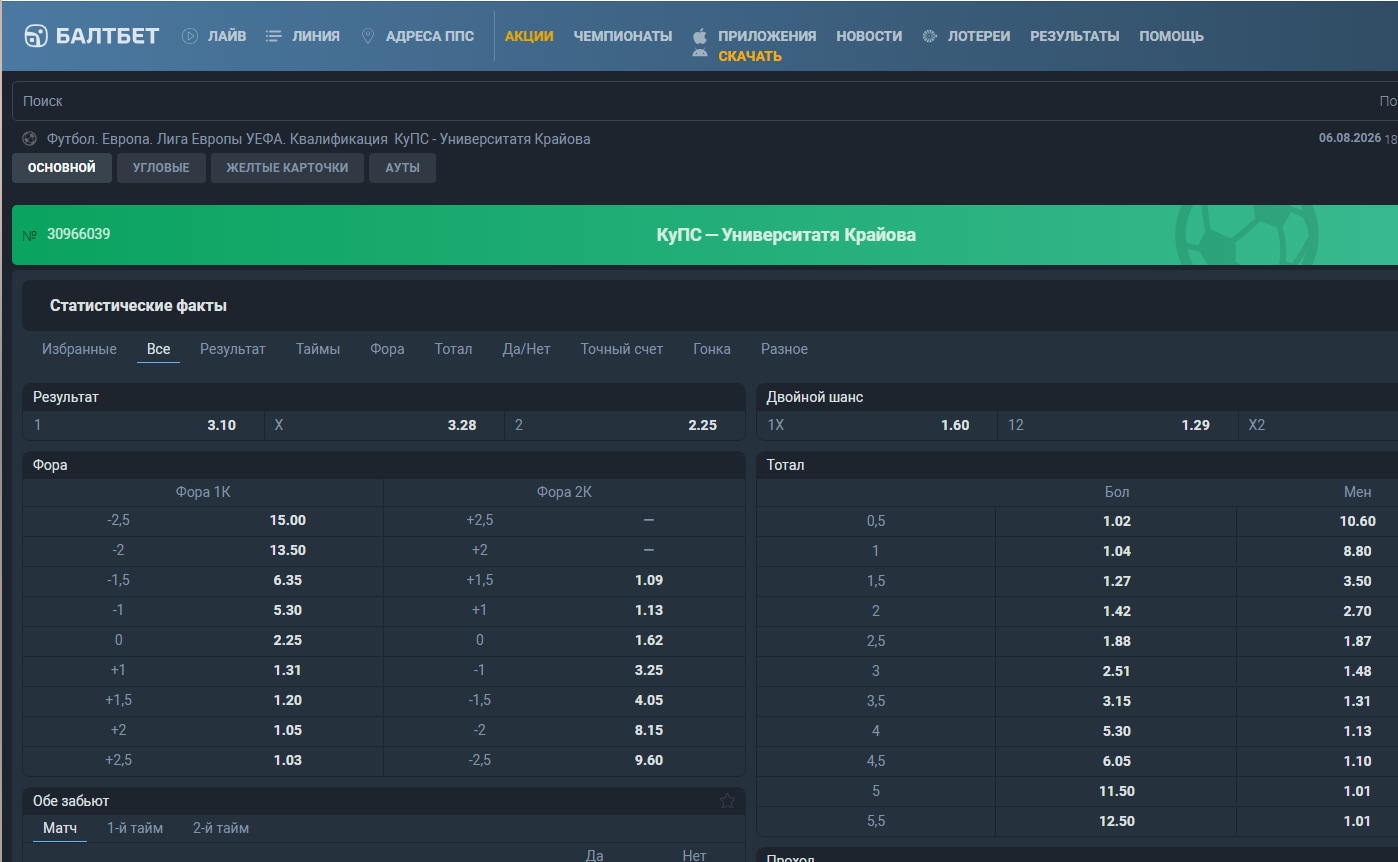Show the Избранные markets filter
Viewport: 1398px width, 862px height.
79,349
